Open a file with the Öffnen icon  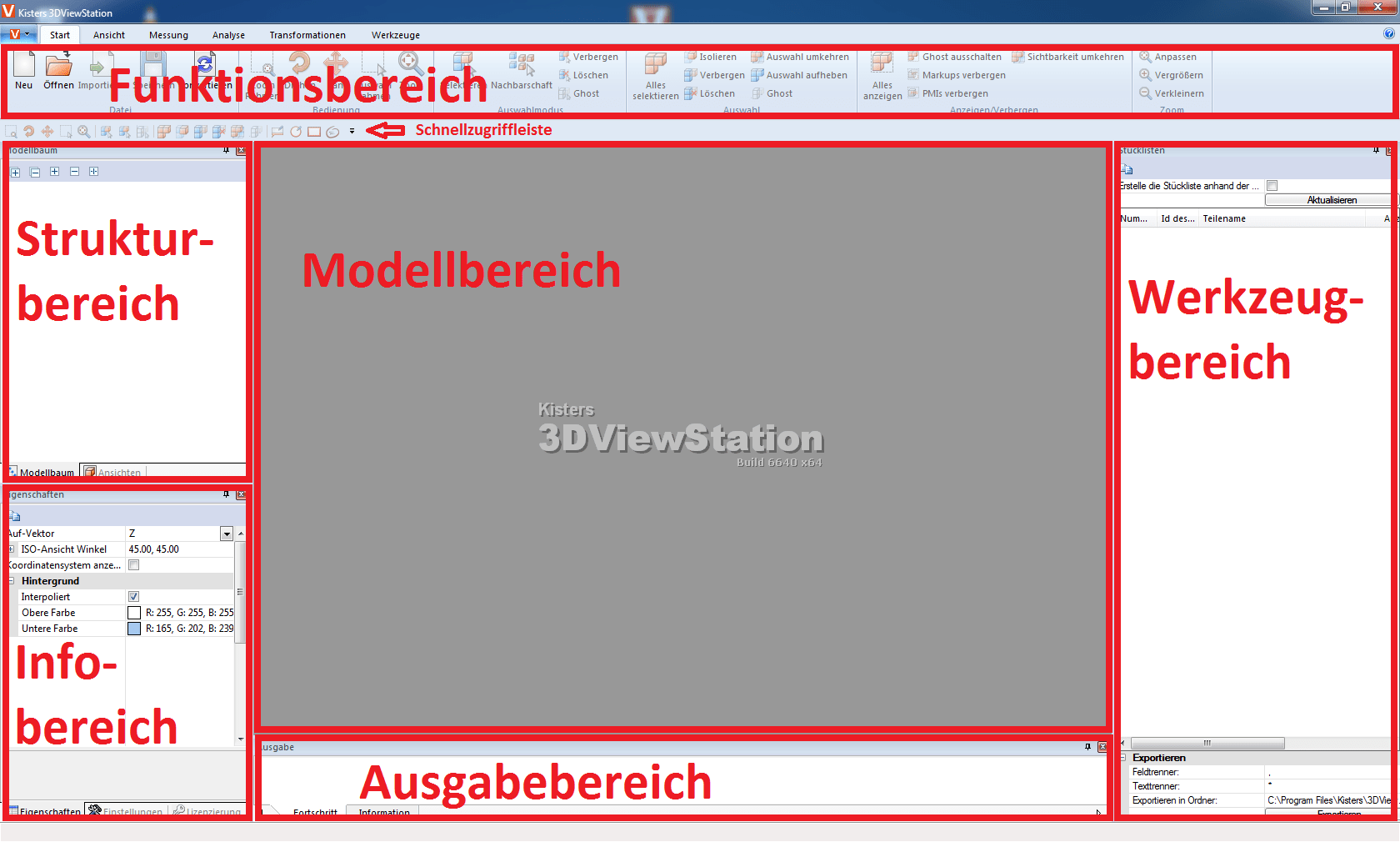coord(58,64)
